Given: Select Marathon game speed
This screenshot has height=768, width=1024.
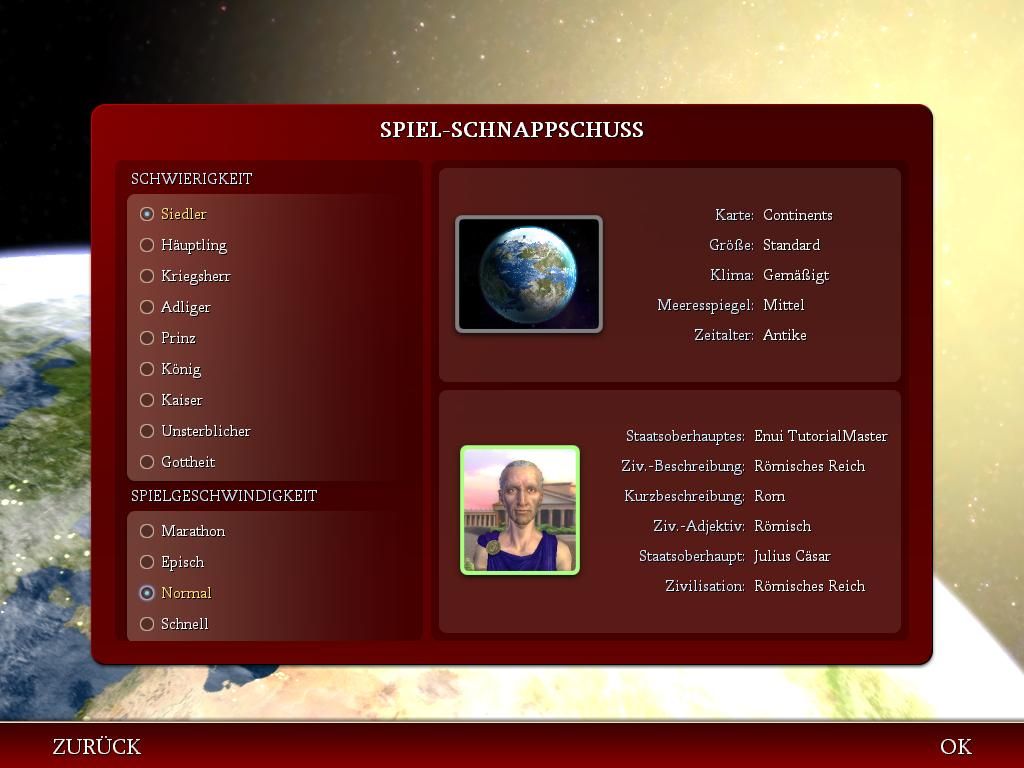Looking at the screenshot, I should pos(147,531).
